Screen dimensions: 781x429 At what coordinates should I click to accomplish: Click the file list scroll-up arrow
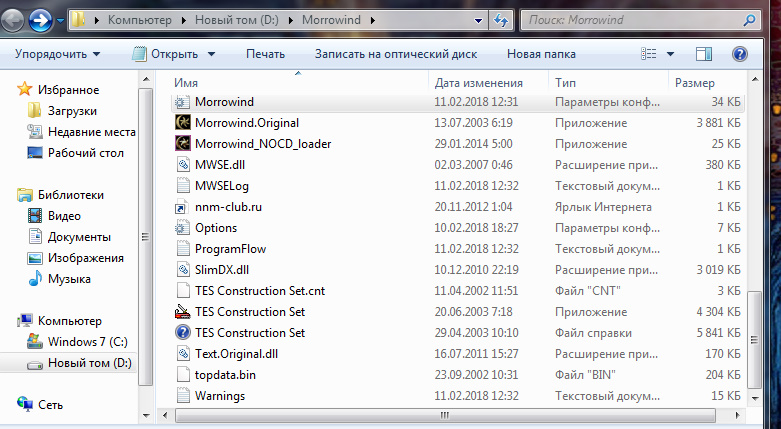point(755,79)
